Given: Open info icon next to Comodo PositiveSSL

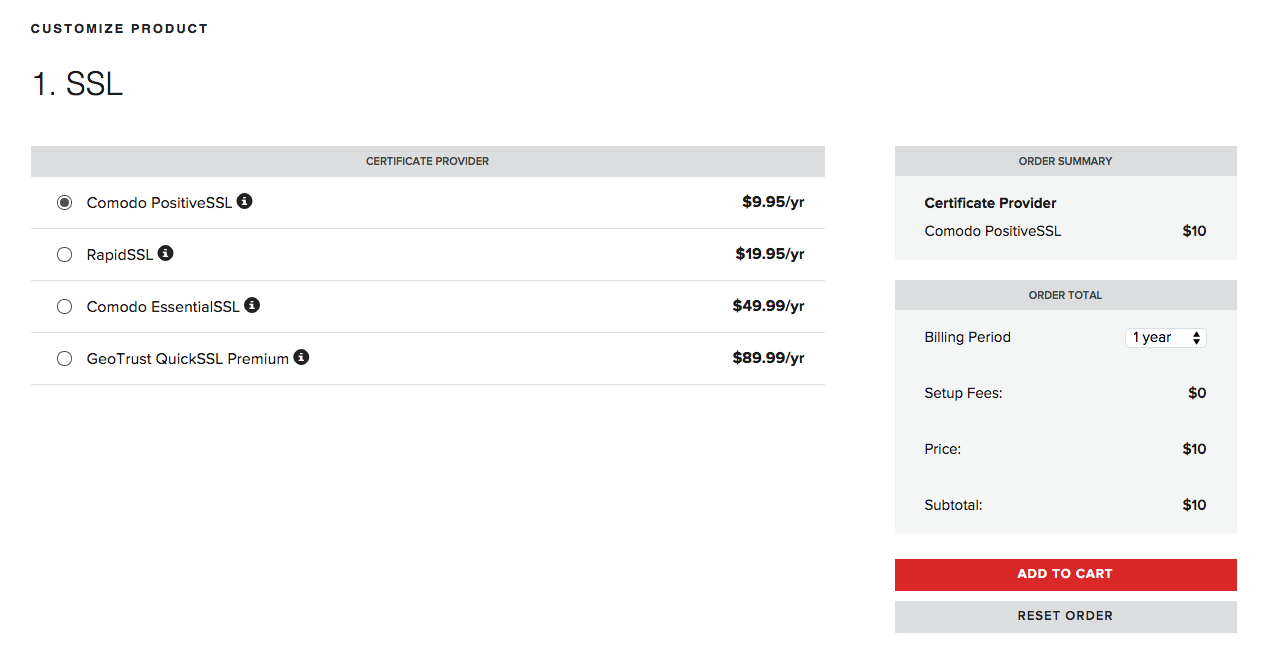Looking at the screenshot, I should 244,201.
